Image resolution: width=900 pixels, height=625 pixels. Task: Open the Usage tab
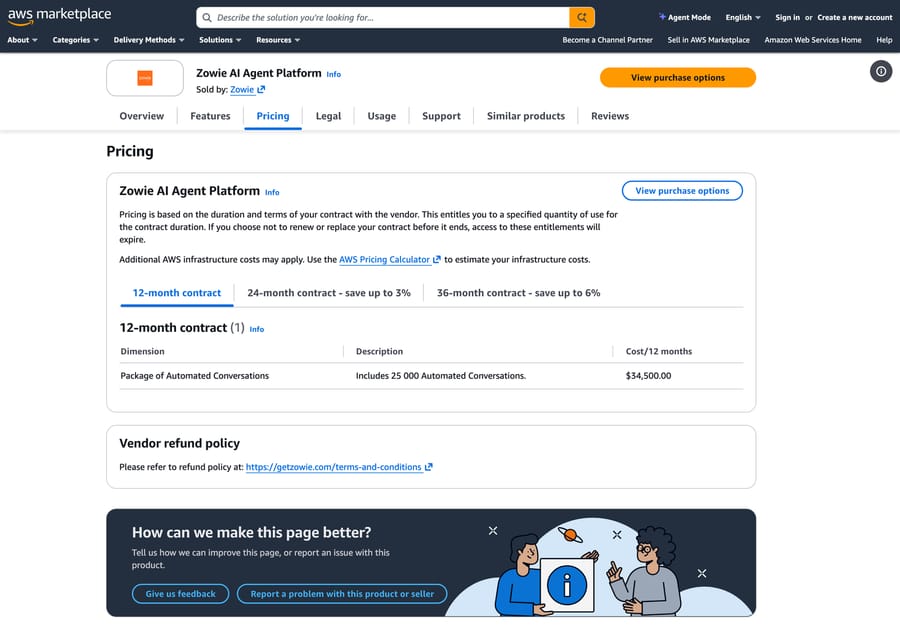(x=382, y=116)
